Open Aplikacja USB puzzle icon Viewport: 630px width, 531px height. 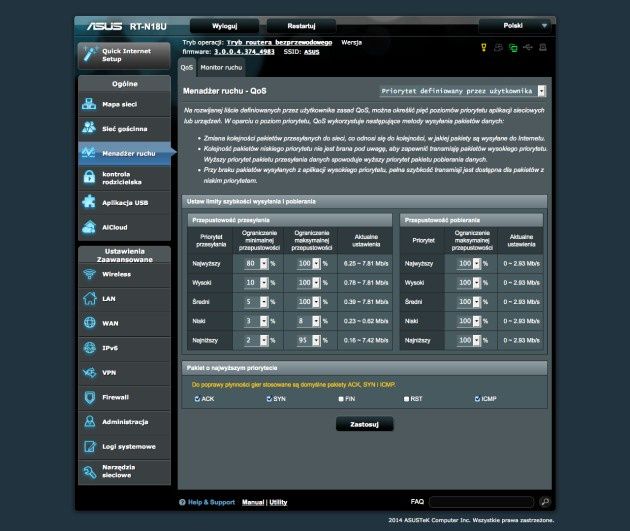(x=89, y=202)
